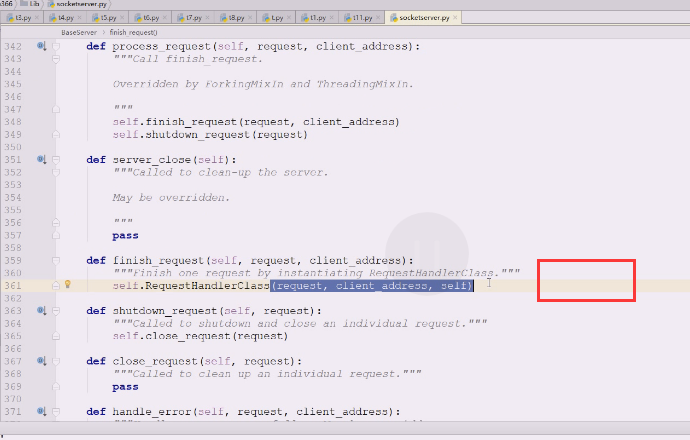This screenshot has height=440, width=690.
Task: Click the fold end marker at line 349
Action: coord(56,134)
